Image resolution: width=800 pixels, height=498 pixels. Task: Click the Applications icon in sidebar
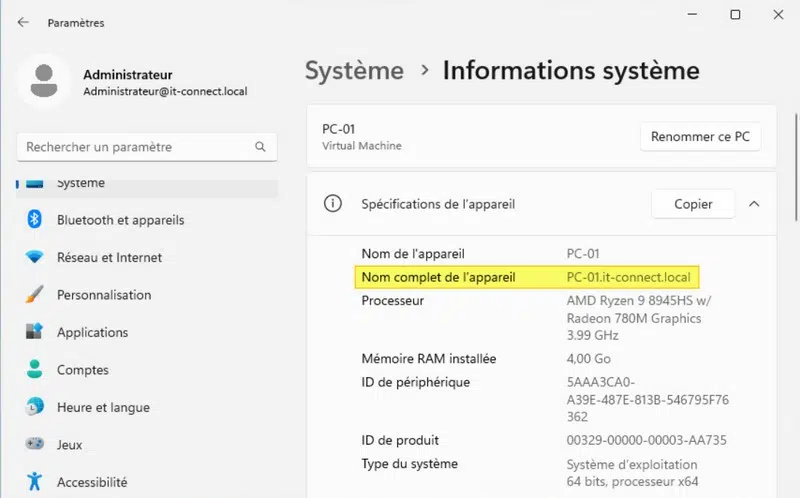coord(34,332)
